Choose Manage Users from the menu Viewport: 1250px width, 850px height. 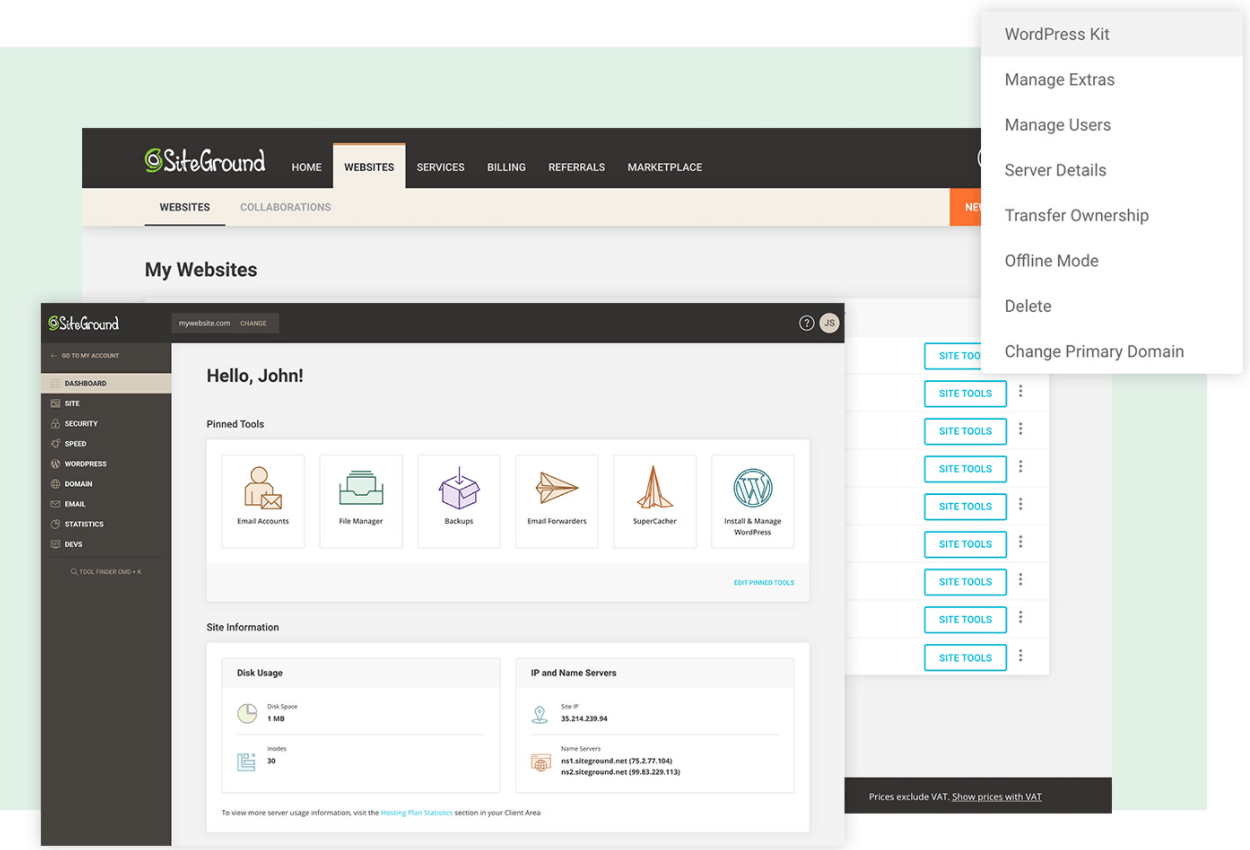[x=1112, y=125]
